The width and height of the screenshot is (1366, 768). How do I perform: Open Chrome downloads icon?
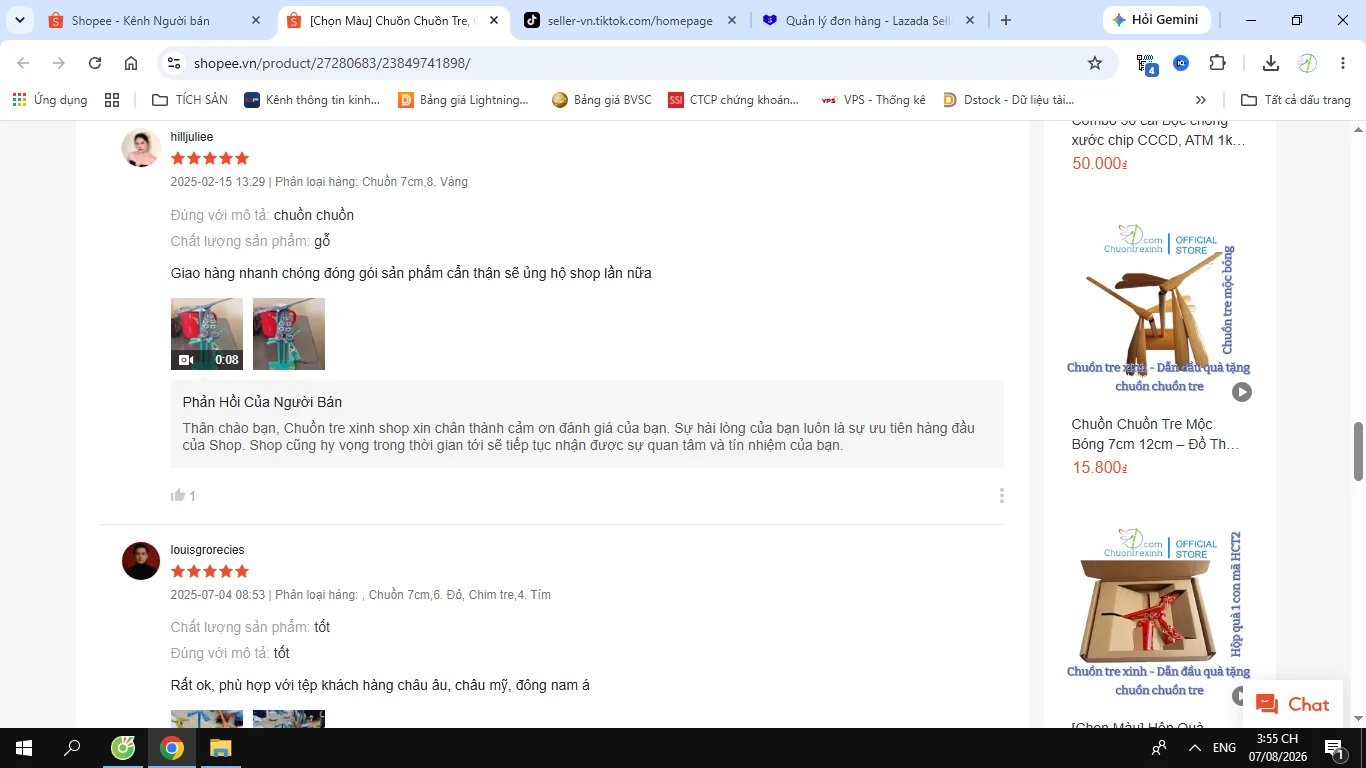point(1271,63)
